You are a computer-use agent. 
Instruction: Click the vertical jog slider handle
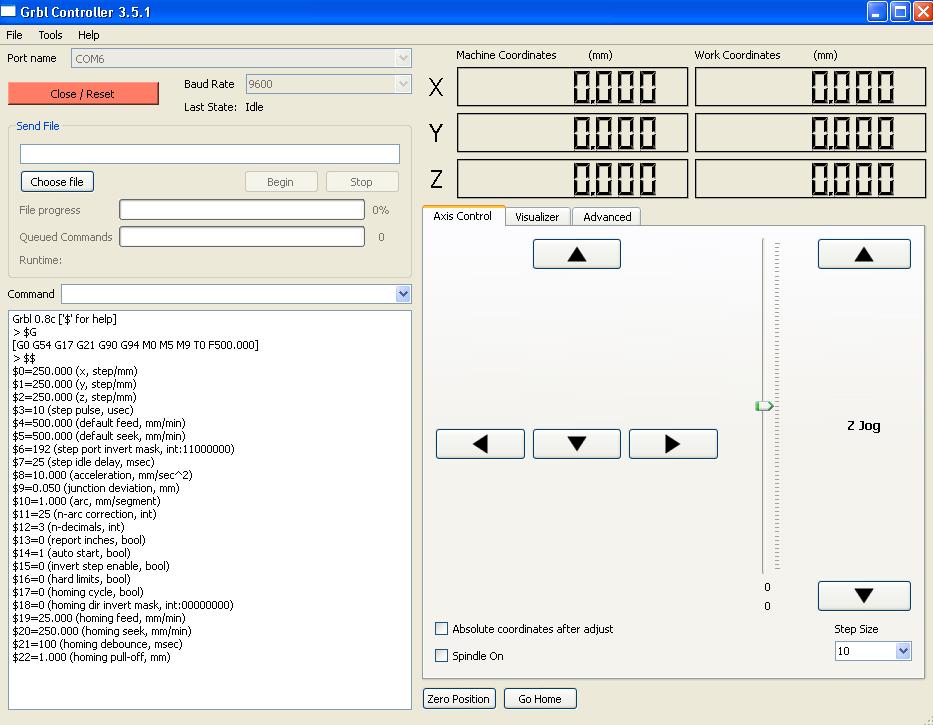click(764, 406)
